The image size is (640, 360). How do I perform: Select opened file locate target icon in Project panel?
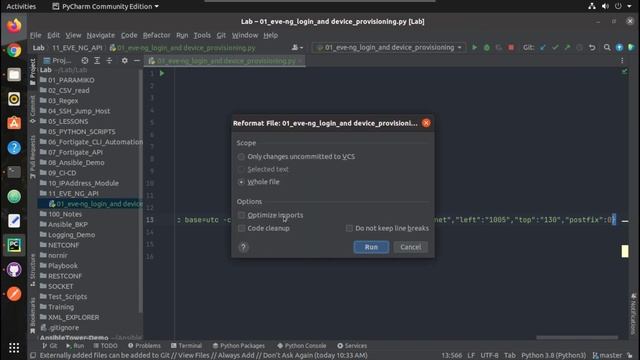coord(84,60)
